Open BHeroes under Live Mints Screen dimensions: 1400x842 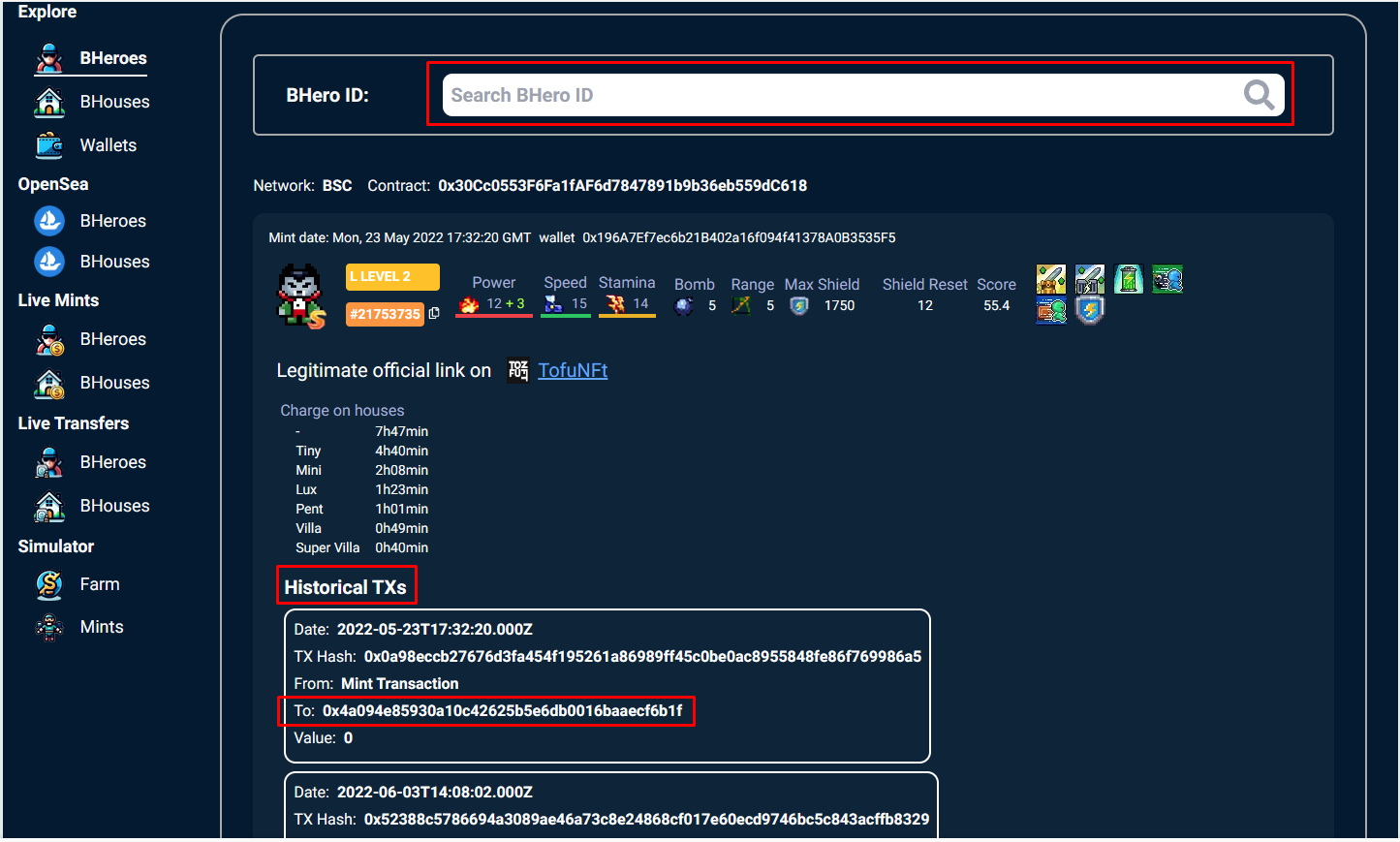(x=112, y=339)
